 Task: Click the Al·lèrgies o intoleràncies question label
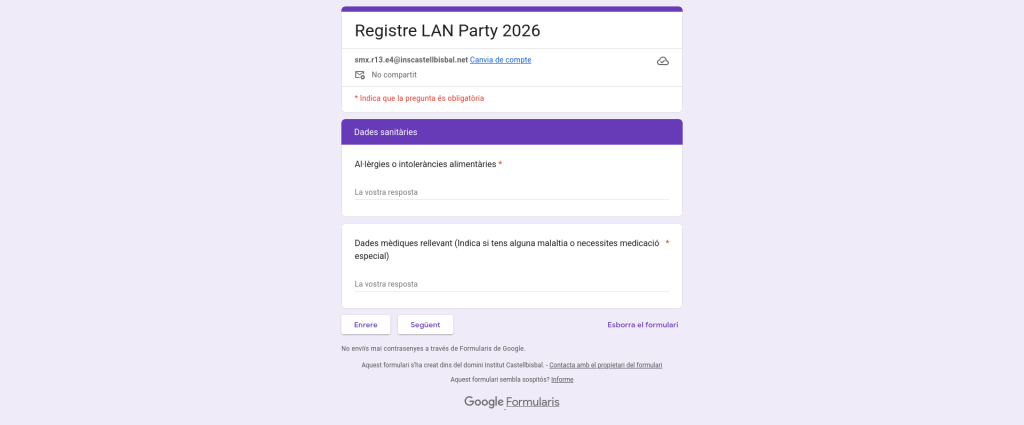click(425, 164)
